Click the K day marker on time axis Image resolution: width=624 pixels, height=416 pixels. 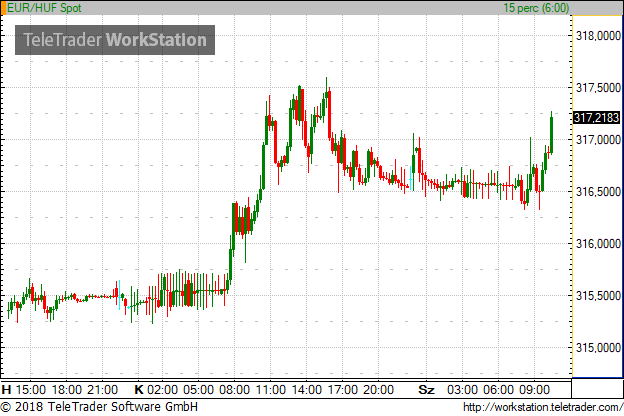[x=138, y=389]
